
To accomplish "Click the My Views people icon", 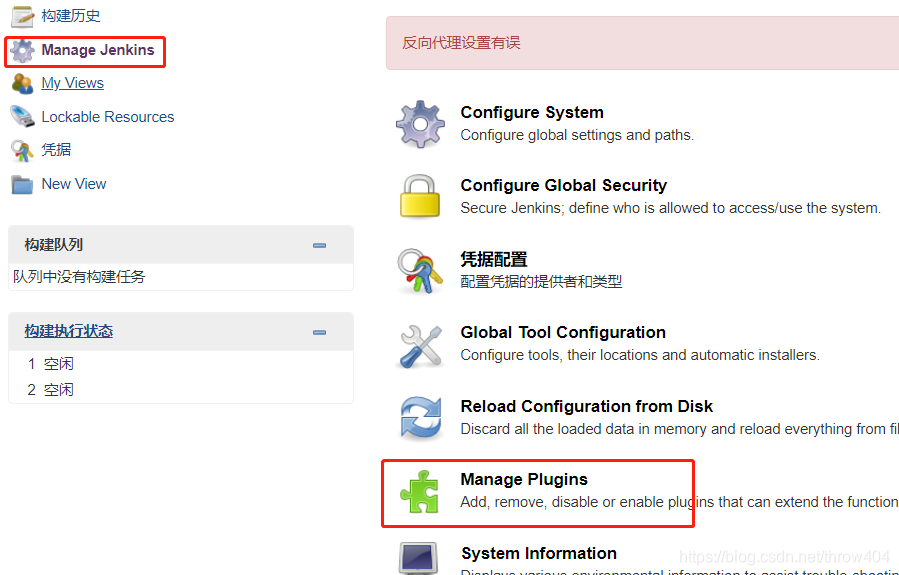I will click(x=22, y=84).
